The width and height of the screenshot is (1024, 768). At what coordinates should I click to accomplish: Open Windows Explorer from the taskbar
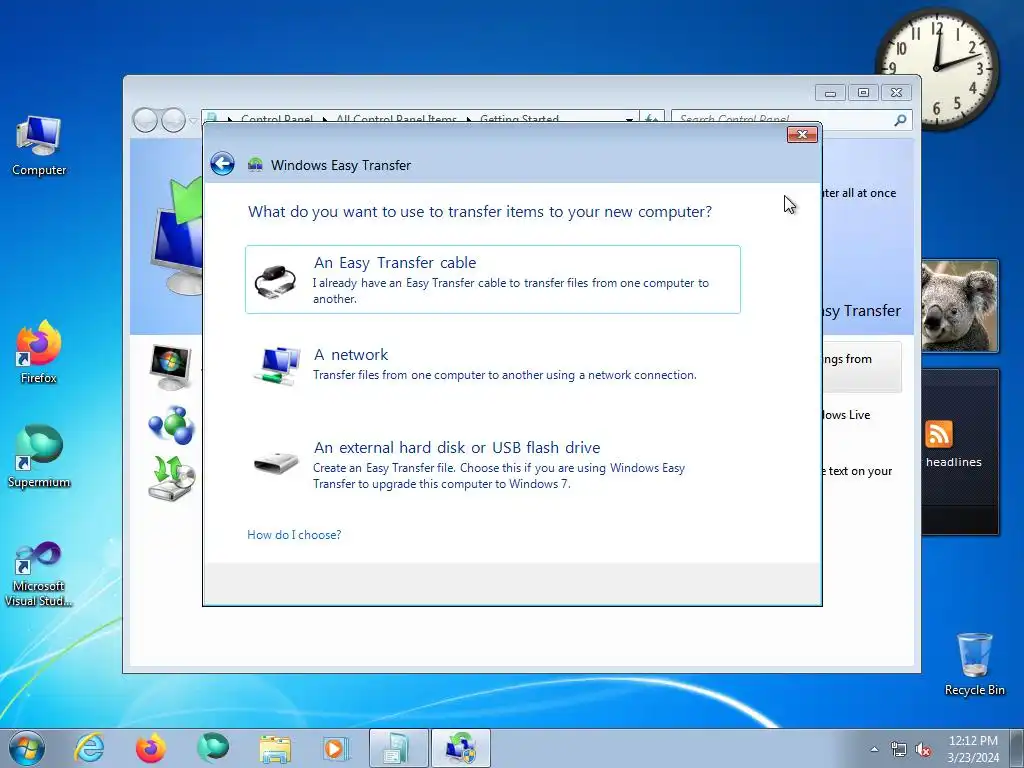coord(275,748)
